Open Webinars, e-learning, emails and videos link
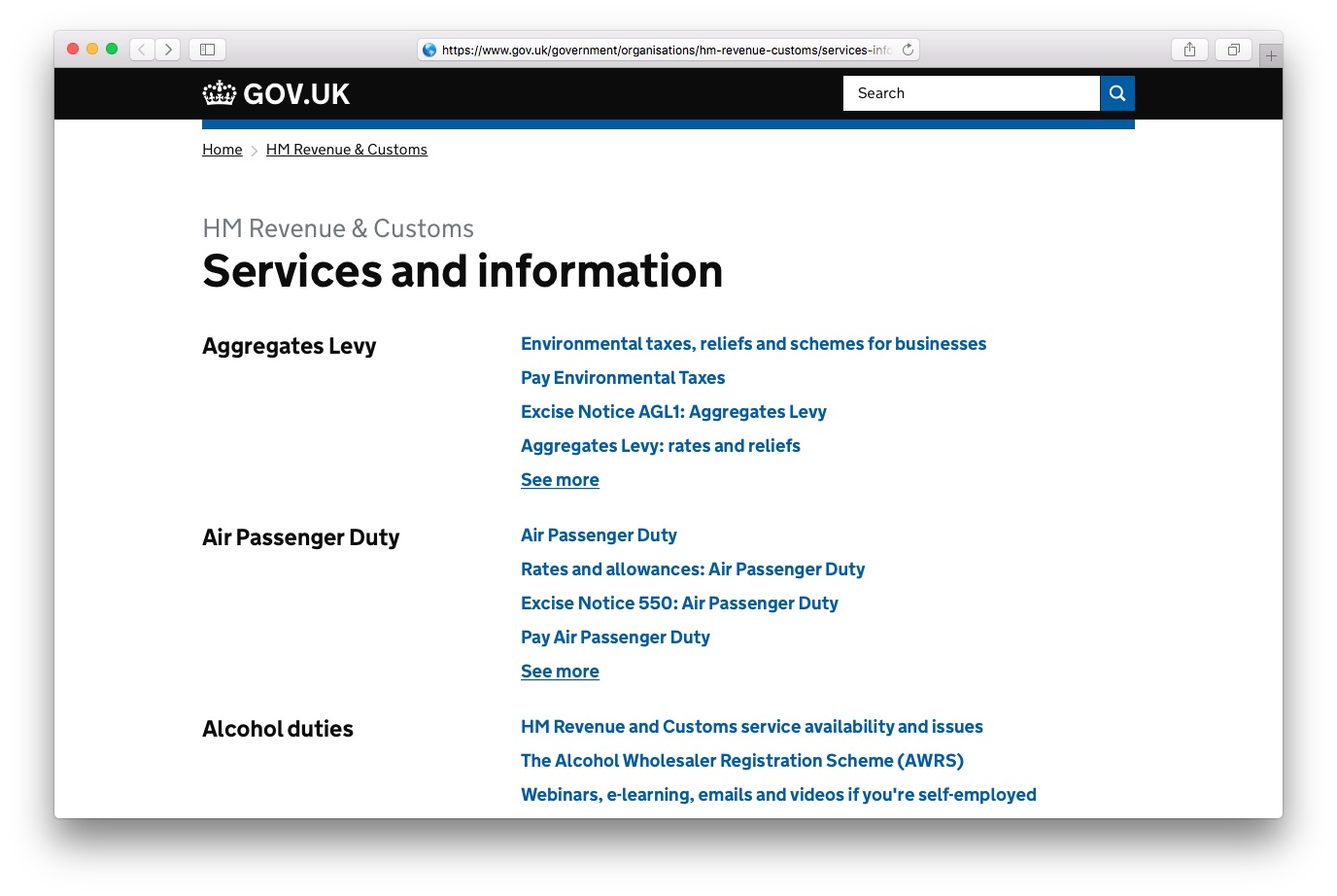The height and width of the screenshot is (896, 1337). tap(778, 795)
